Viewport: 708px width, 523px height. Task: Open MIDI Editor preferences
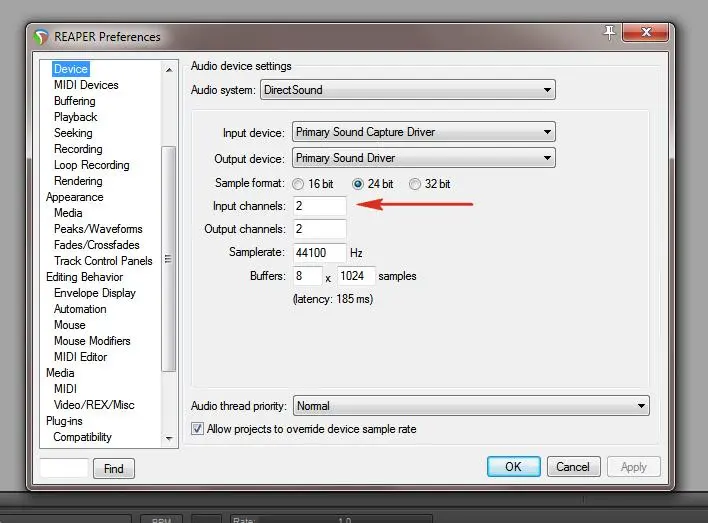80,357
